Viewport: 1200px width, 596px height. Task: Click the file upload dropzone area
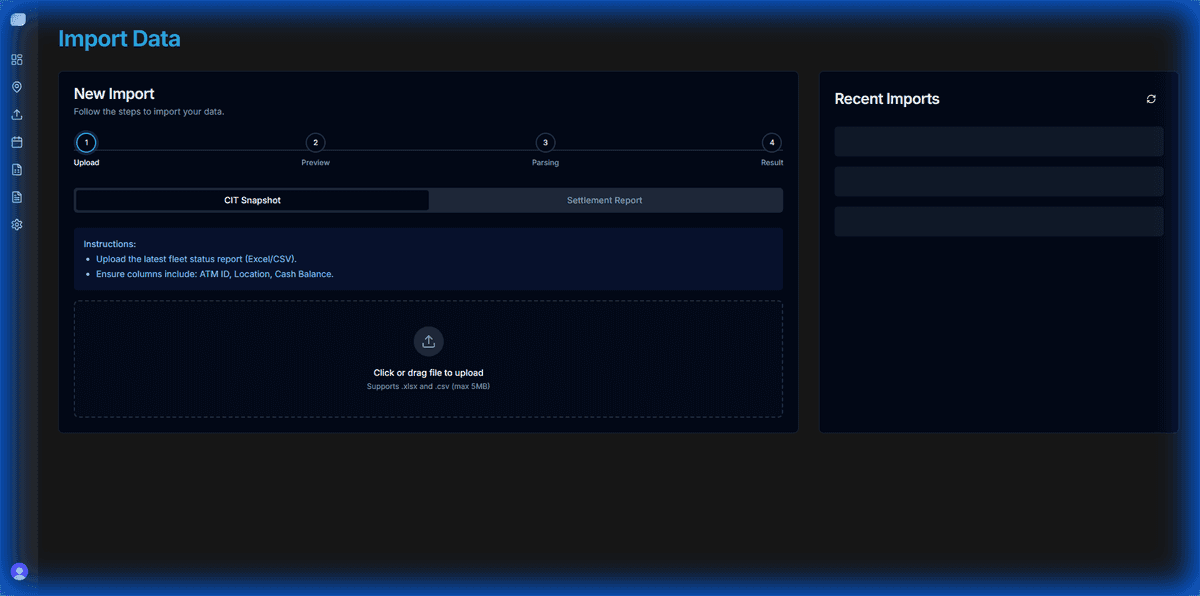[x=428, y=358]
